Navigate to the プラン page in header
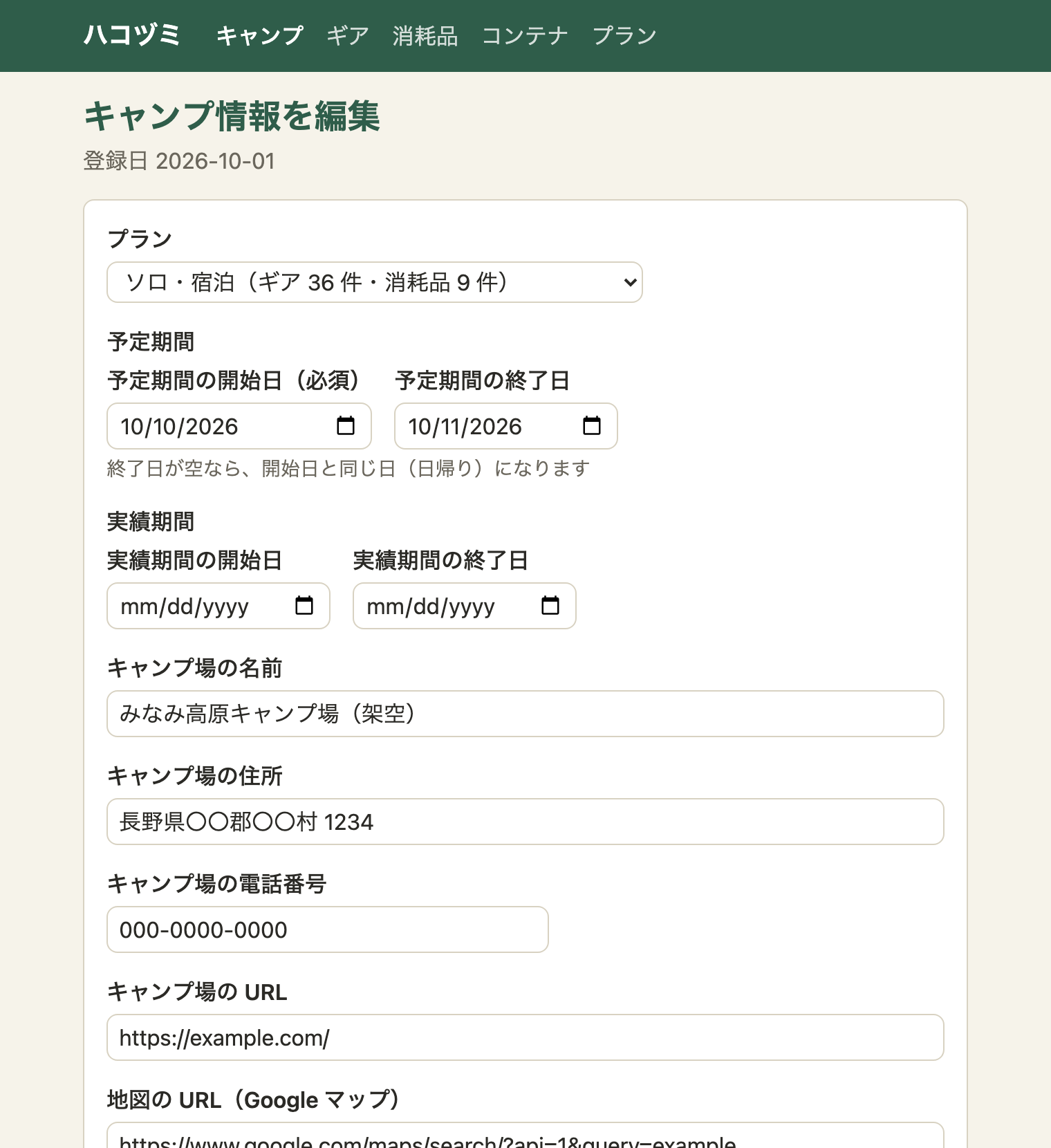The width and height of the screenshot is (1051, 1148). 624,35
